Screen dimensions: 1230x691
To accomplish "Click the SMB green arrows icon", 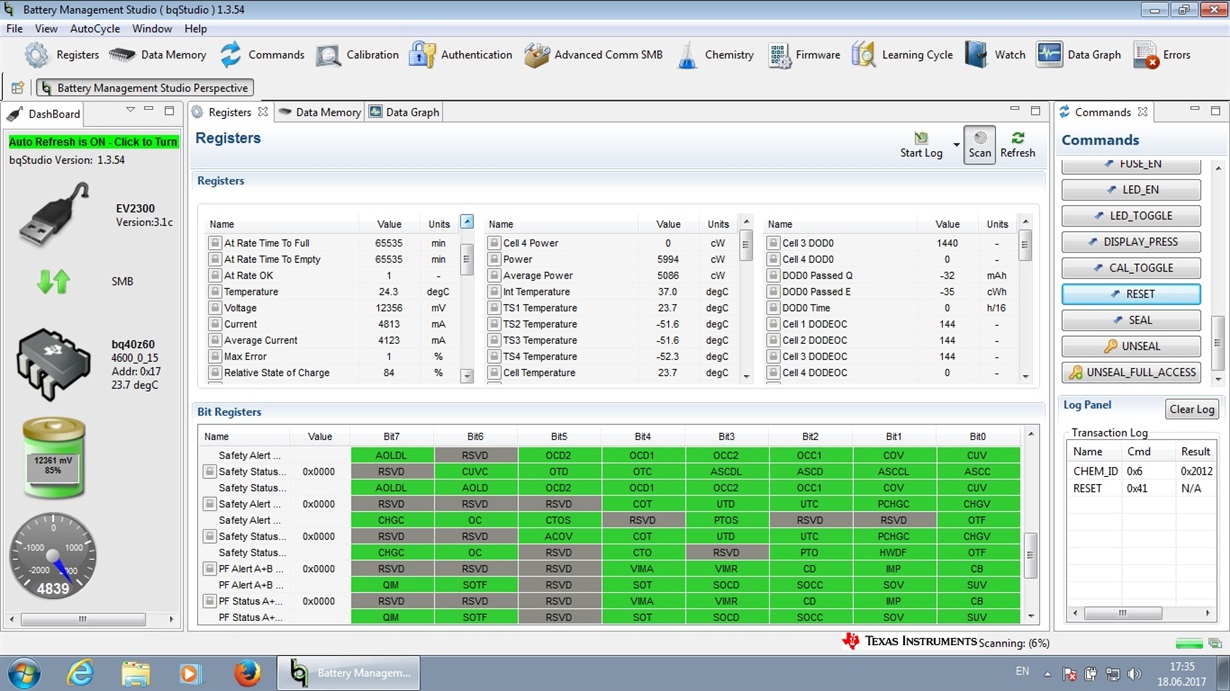I will pyautogui.click(x=54, y=282).
